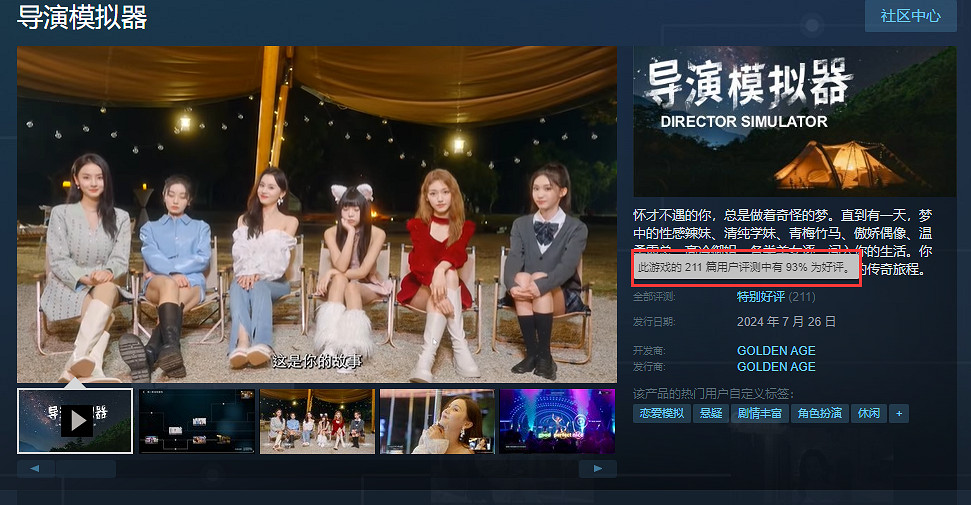Select the six girls group screenshot thumbnail
This screenshot has height=505, width=971.
coord(316,421)
